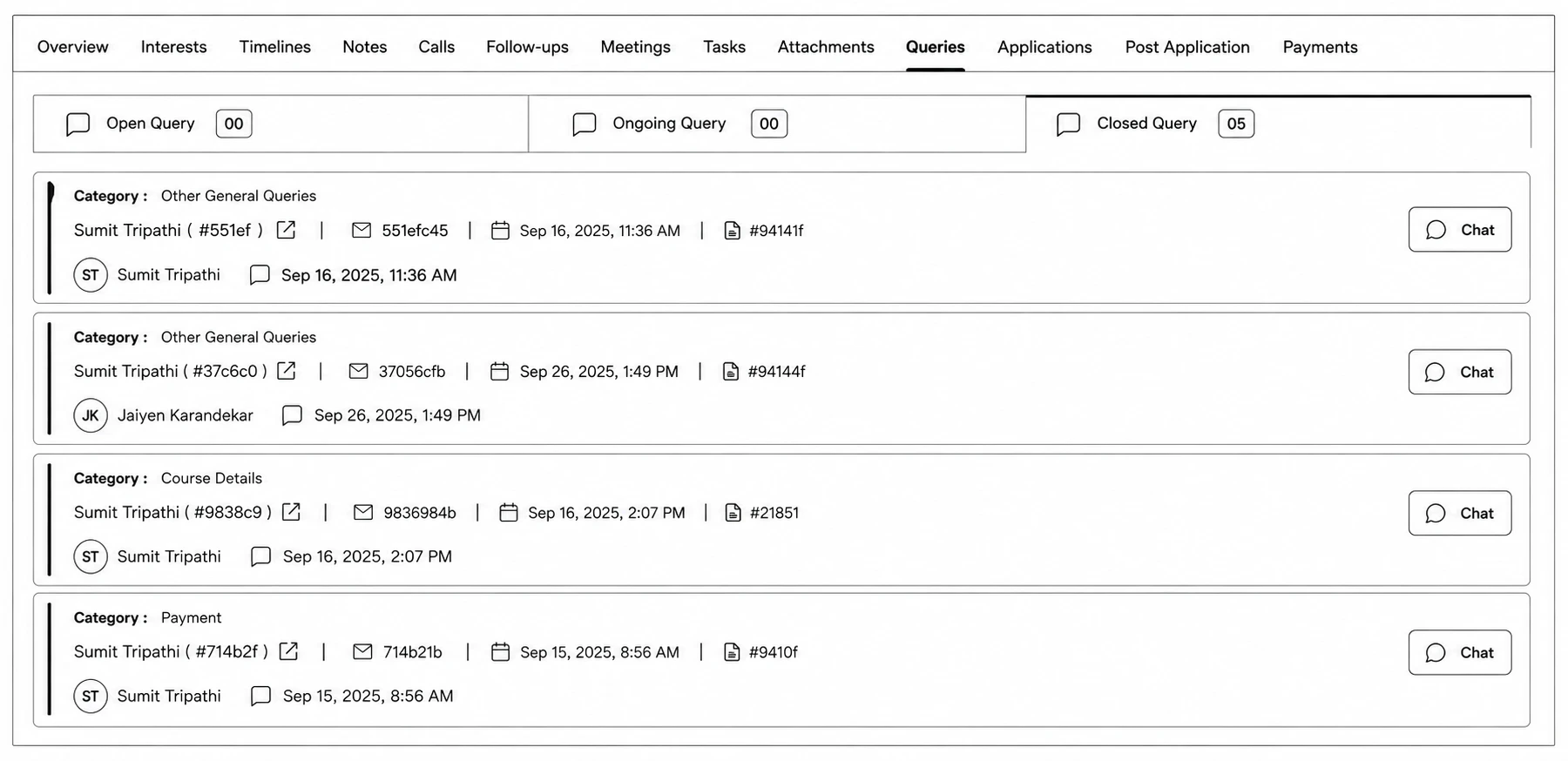
Task: Select the Queries tab
Action: (936, 47)
